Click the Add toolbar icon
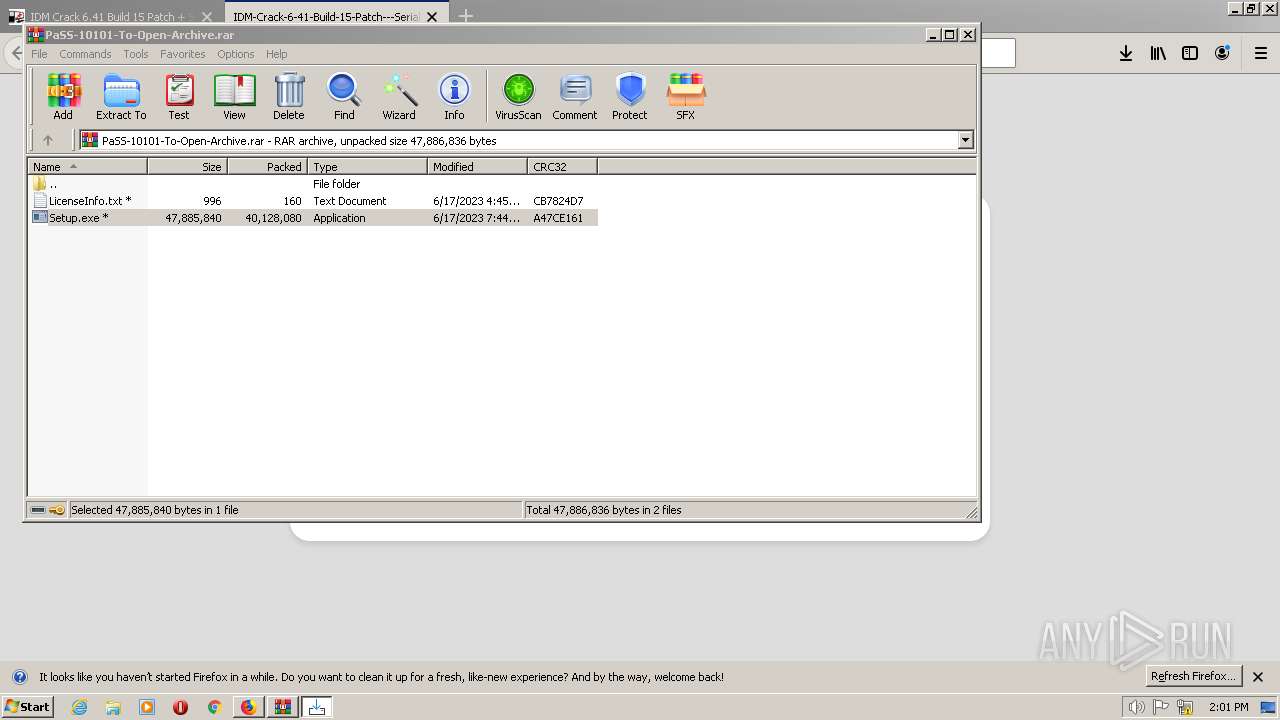 63,97
